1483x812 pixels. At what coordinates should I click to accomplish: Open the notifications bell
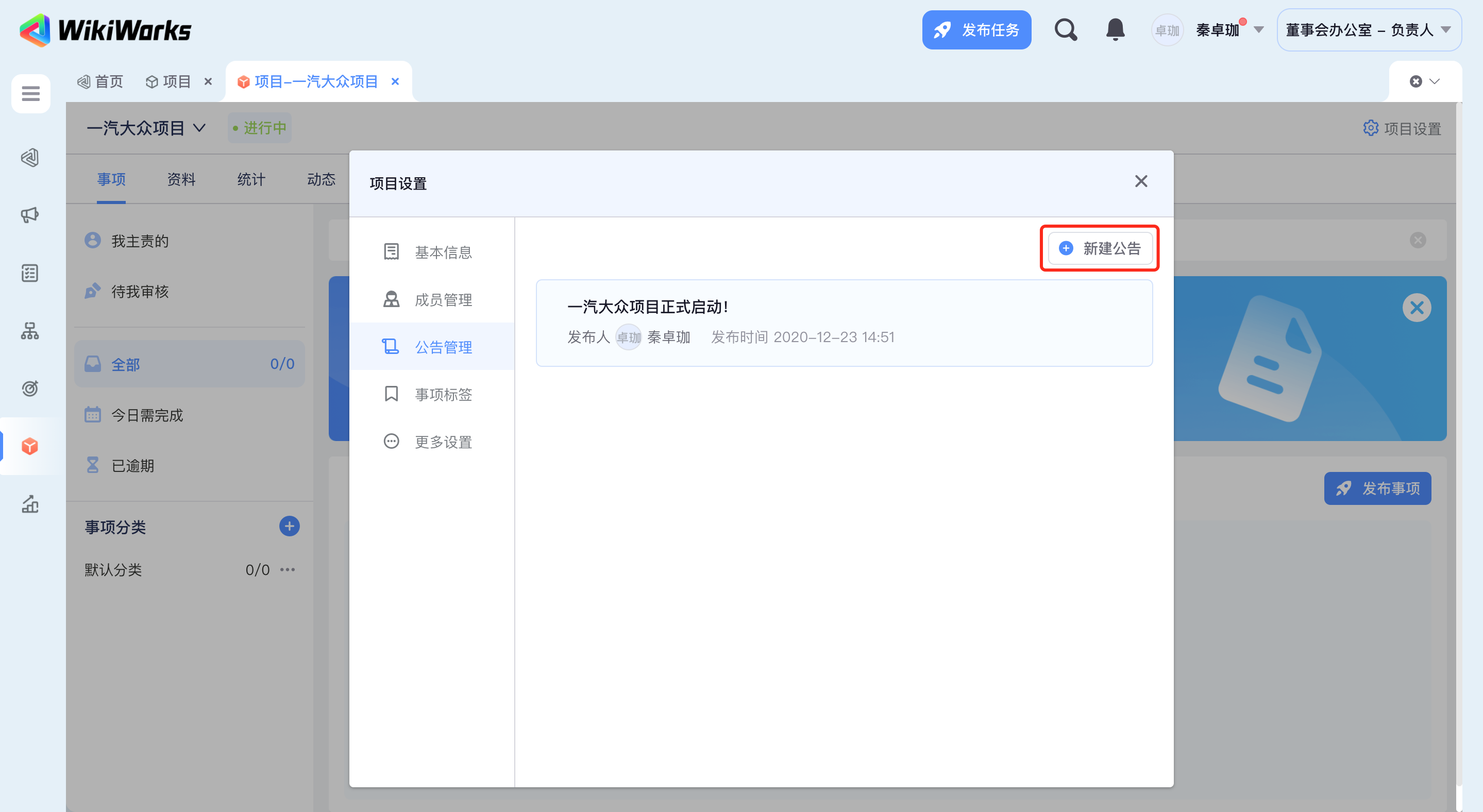(1115, 30)
